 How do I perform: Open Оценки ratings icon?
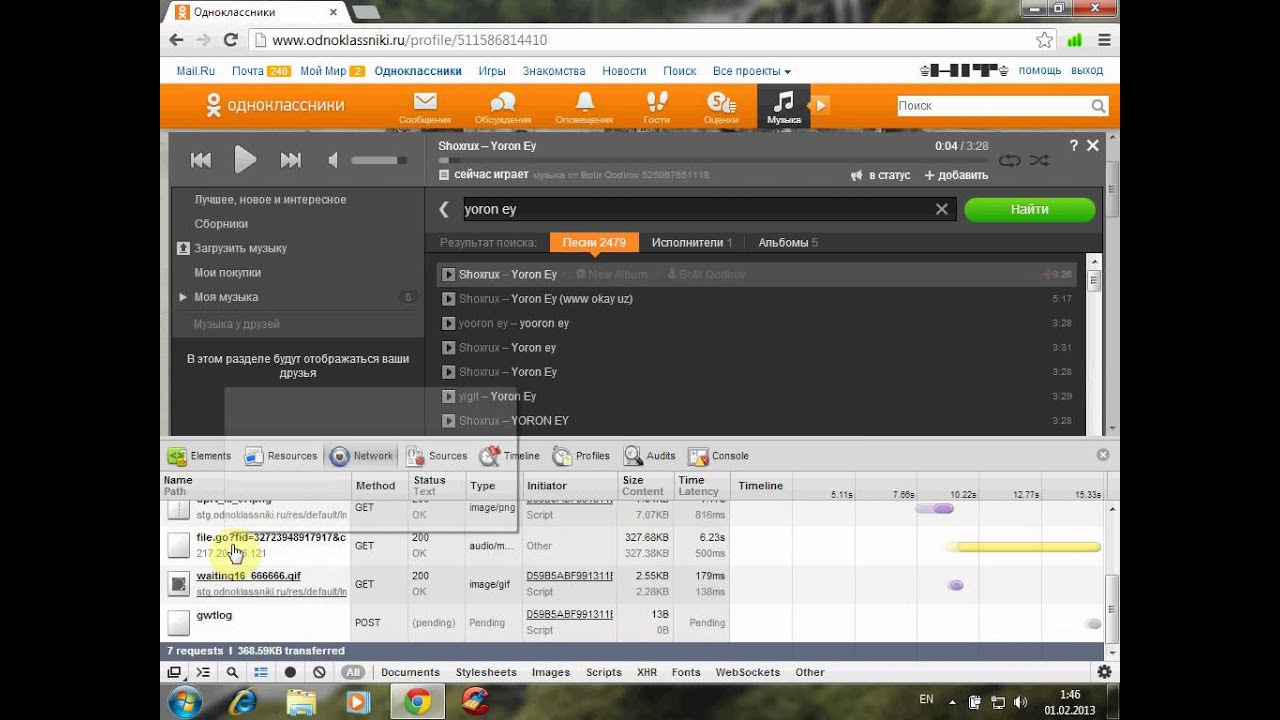pos(721,107)
